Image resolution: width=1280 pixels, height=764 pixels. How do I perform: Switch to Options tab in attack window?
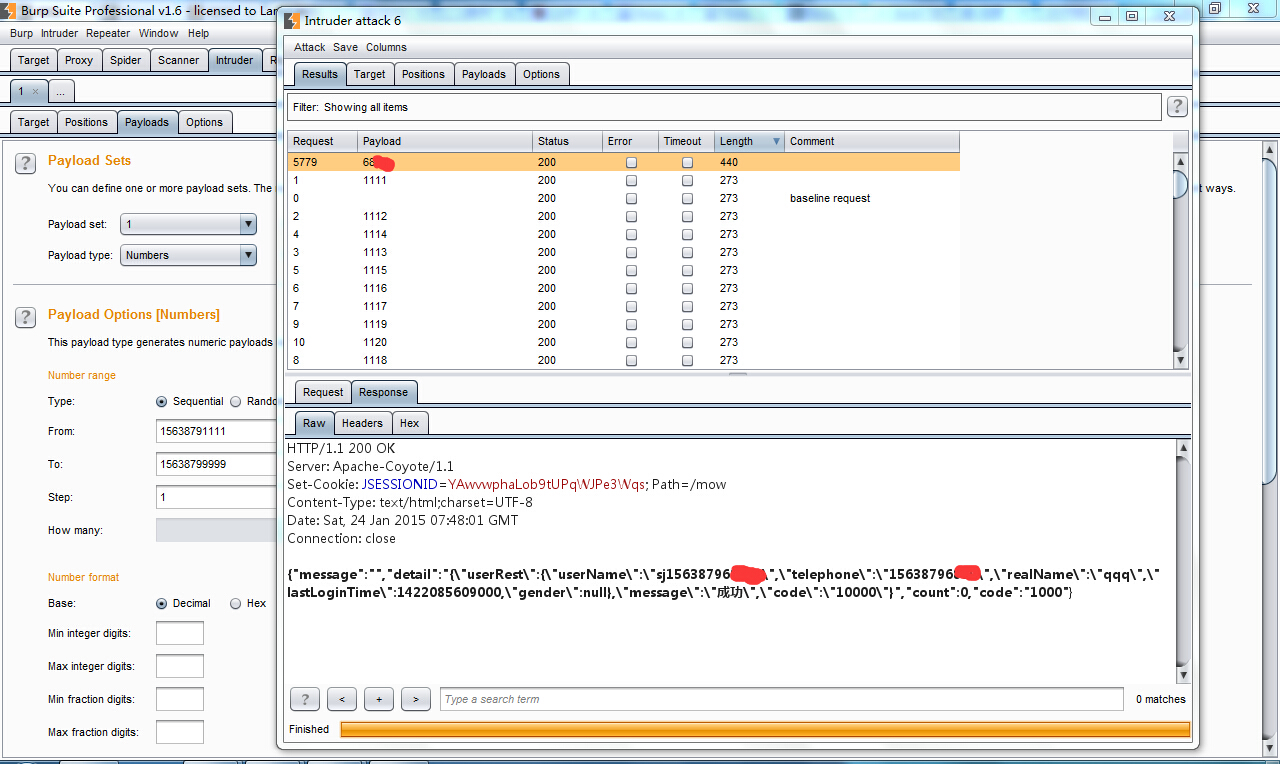[x=541, y=74]
